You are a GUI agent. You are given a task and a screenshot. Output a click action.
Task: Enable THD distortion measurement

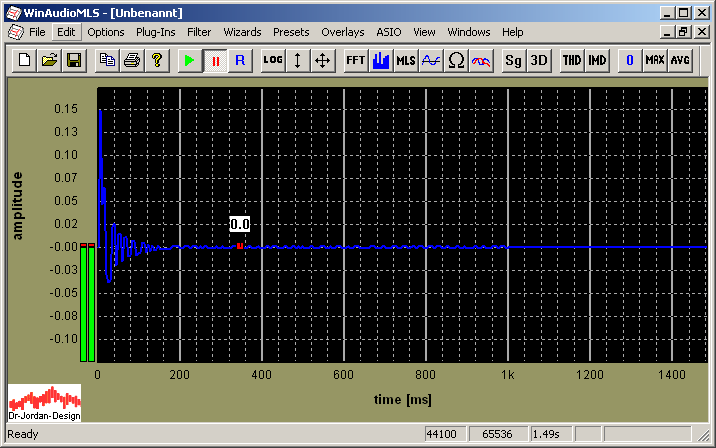tap(571, 60)
